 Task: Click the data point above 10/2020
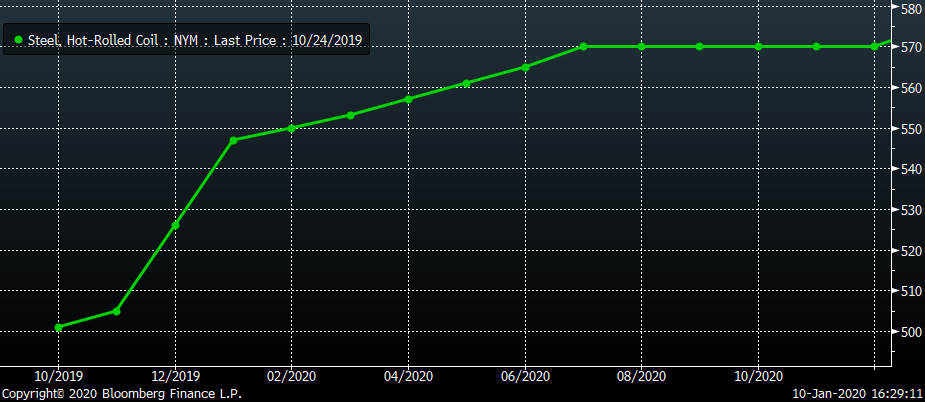pyautogui.click(x=758, y=46)
